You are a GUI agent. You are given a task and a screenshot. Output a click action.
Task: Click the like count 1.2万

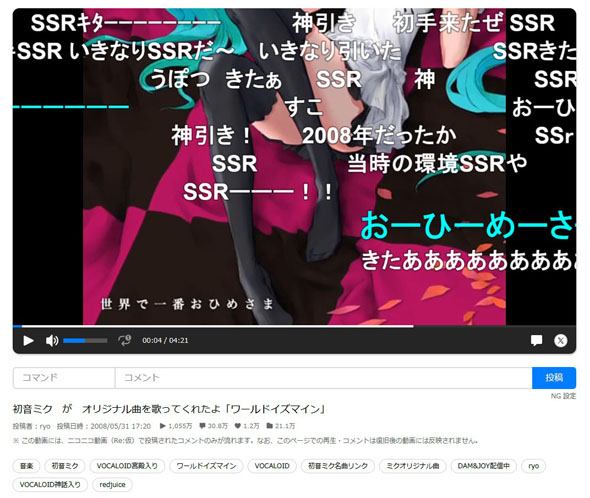tap(247, 426)
